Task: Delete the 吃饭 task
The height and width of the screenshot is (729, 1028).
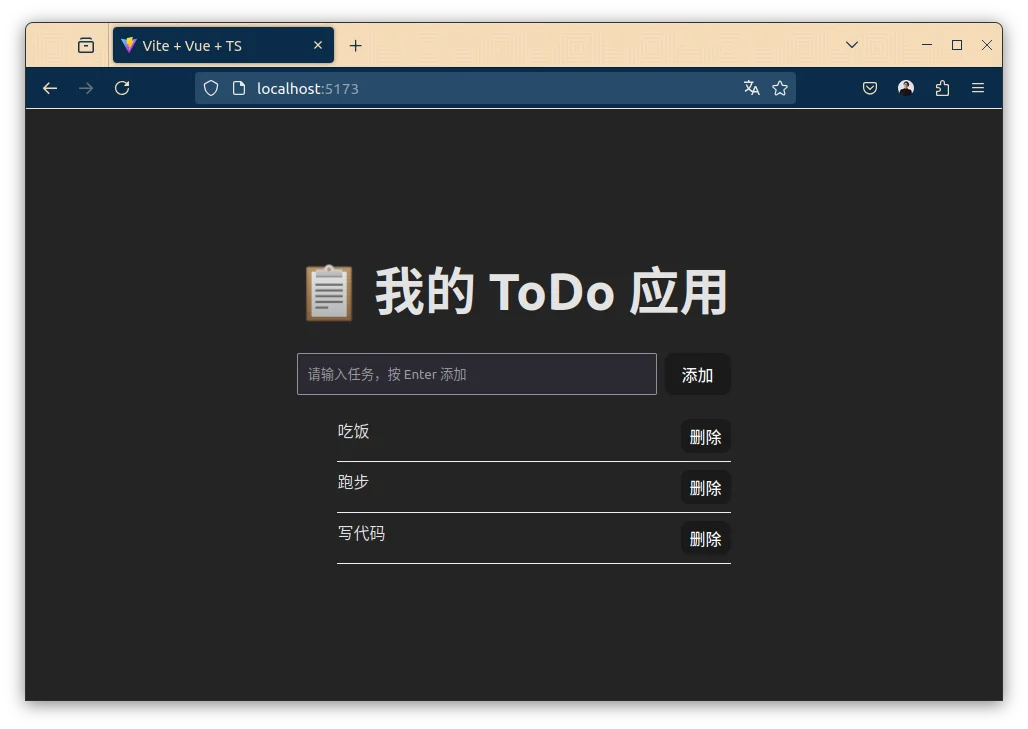Action: coord(705,437)
